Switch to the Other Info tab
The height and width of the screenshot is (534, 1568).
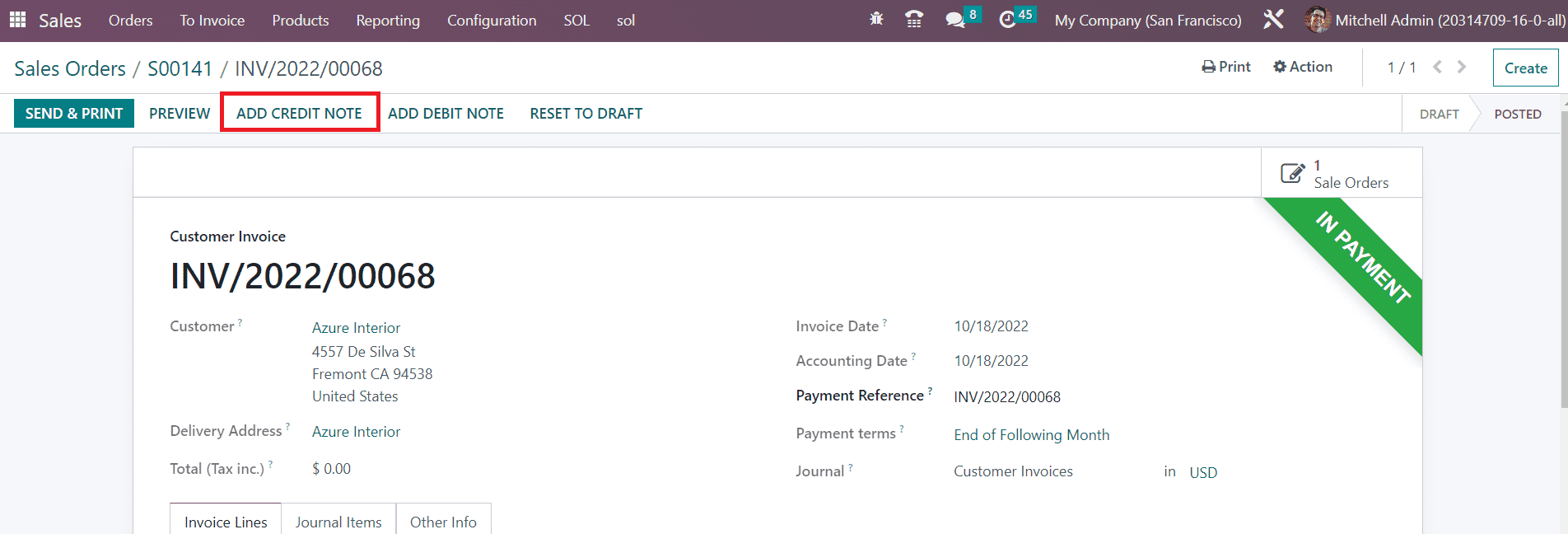click(443, 522)
